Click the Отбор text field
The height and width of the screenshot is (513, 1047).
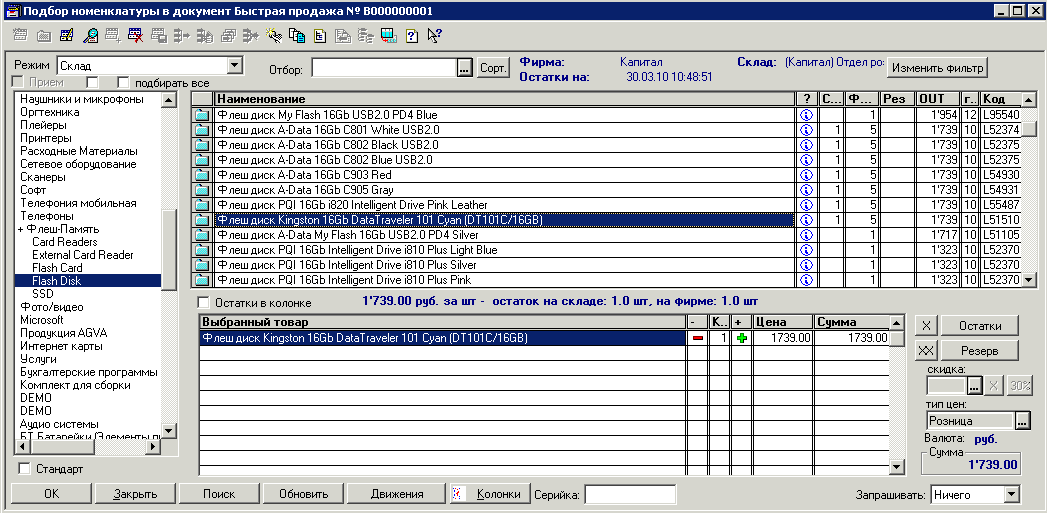pyautogui.click(x=384, y=68)
